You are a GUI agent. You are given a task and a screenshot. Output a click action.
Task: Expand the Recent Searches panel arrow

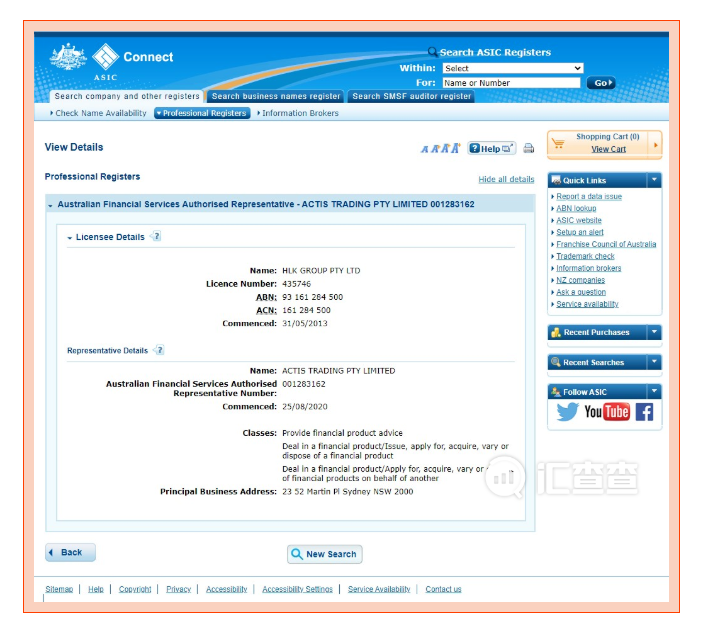point(654,361)
